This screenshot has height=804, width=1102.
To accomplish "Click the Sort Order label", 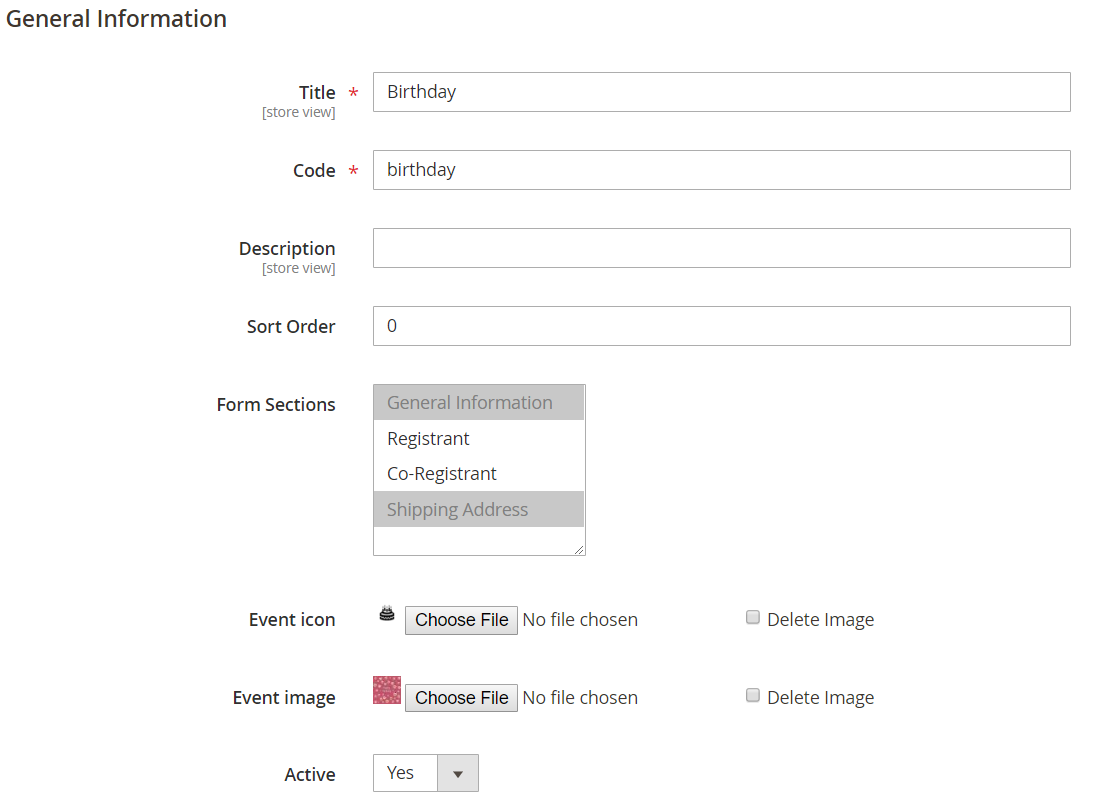I will pyautogui.click(x=291, y=327).
